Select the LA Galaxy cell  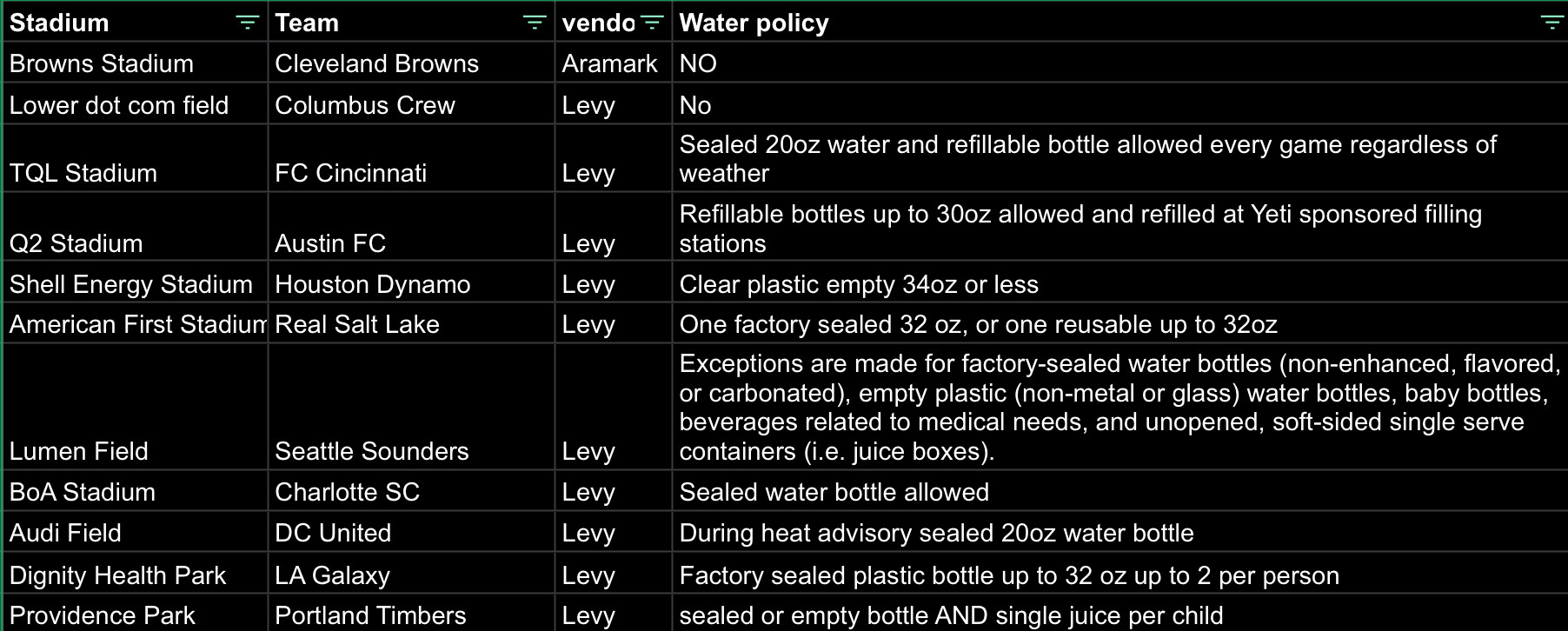pyautogui.click(x=412, y=574)
